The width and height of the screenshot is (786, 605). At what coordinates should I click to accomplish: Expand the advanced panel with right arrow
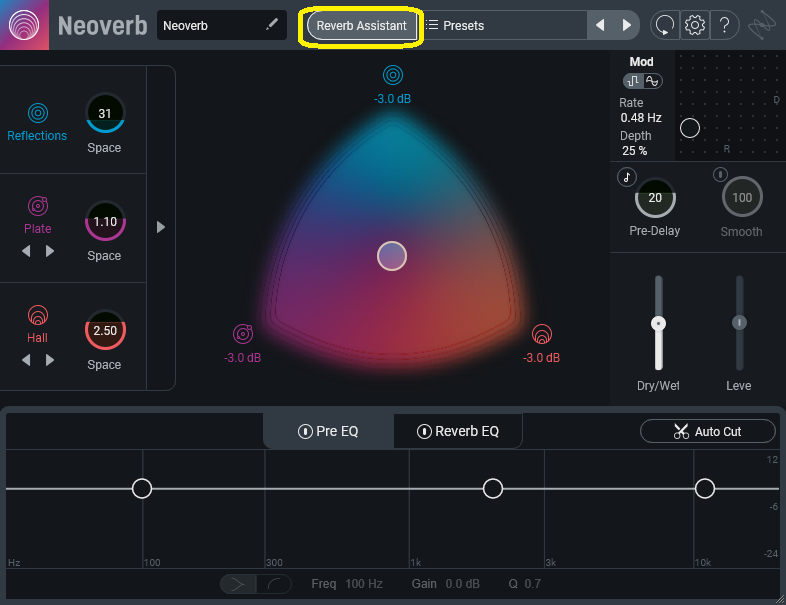click(x=161, y=227)
